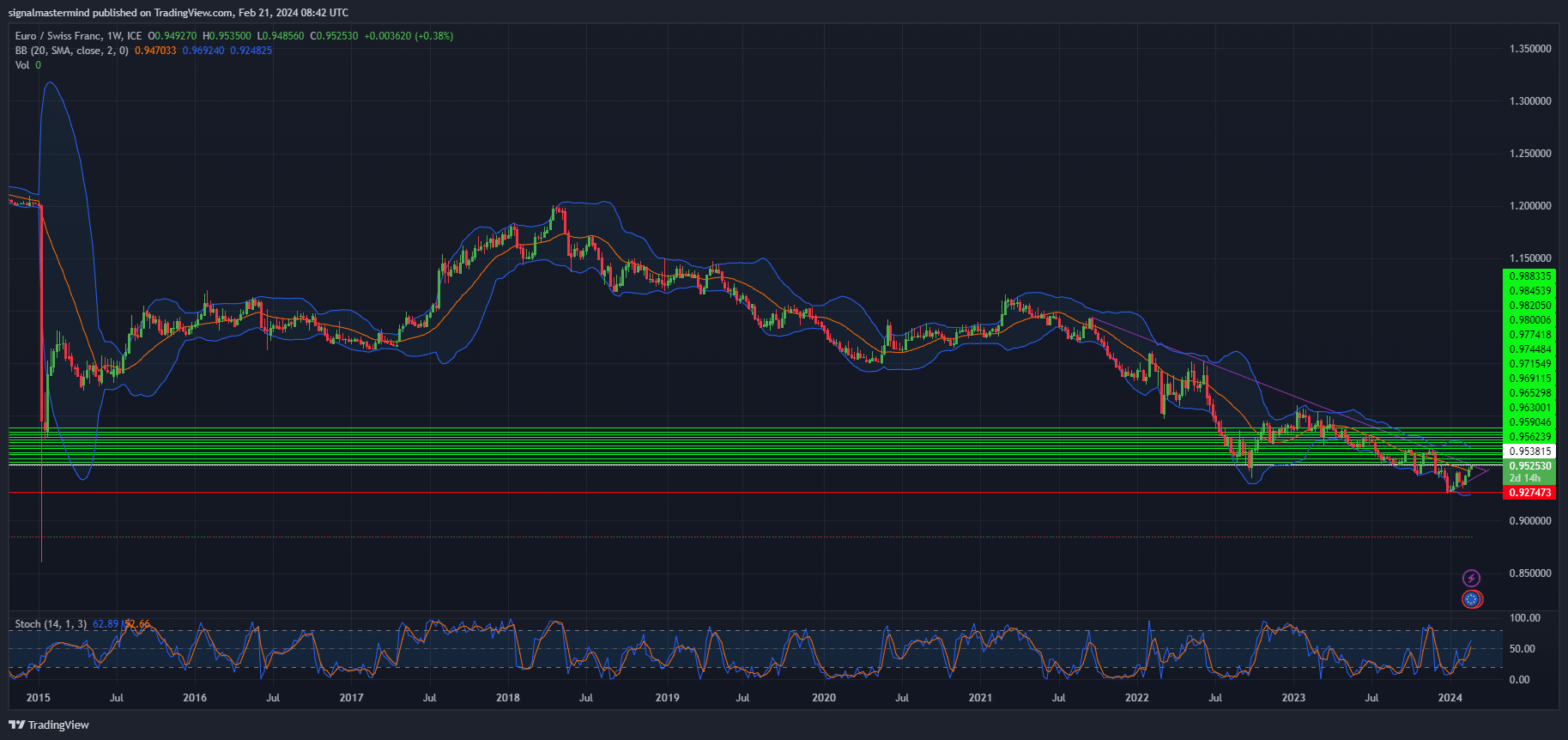Screen dimensions: 1568x740
Task: Click the 1.150000 price axis label
Action: pyautogui.click(x=1530, y=258)
